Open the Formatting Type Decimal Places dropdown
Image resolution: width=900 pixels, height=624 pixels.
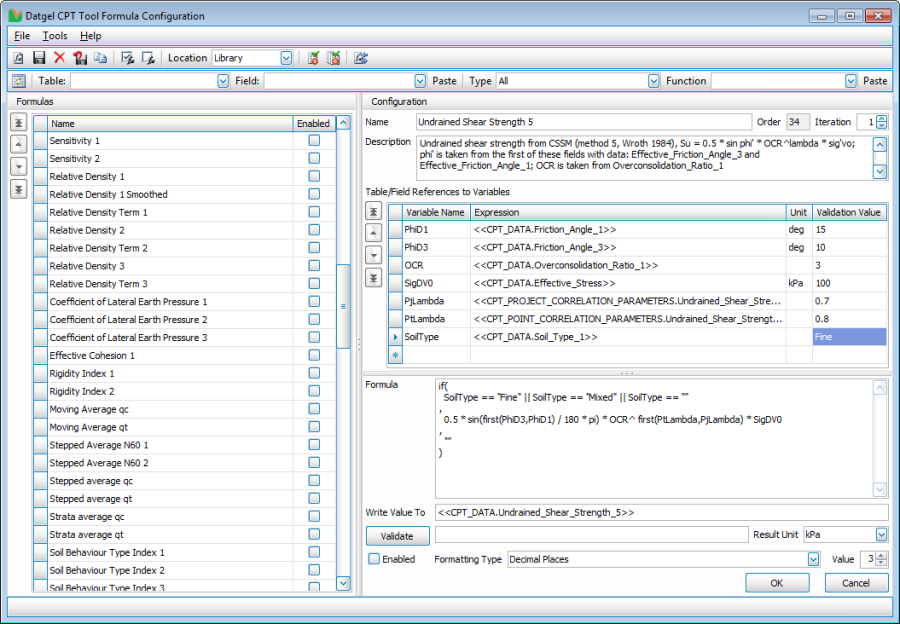(x=813, y=559)
